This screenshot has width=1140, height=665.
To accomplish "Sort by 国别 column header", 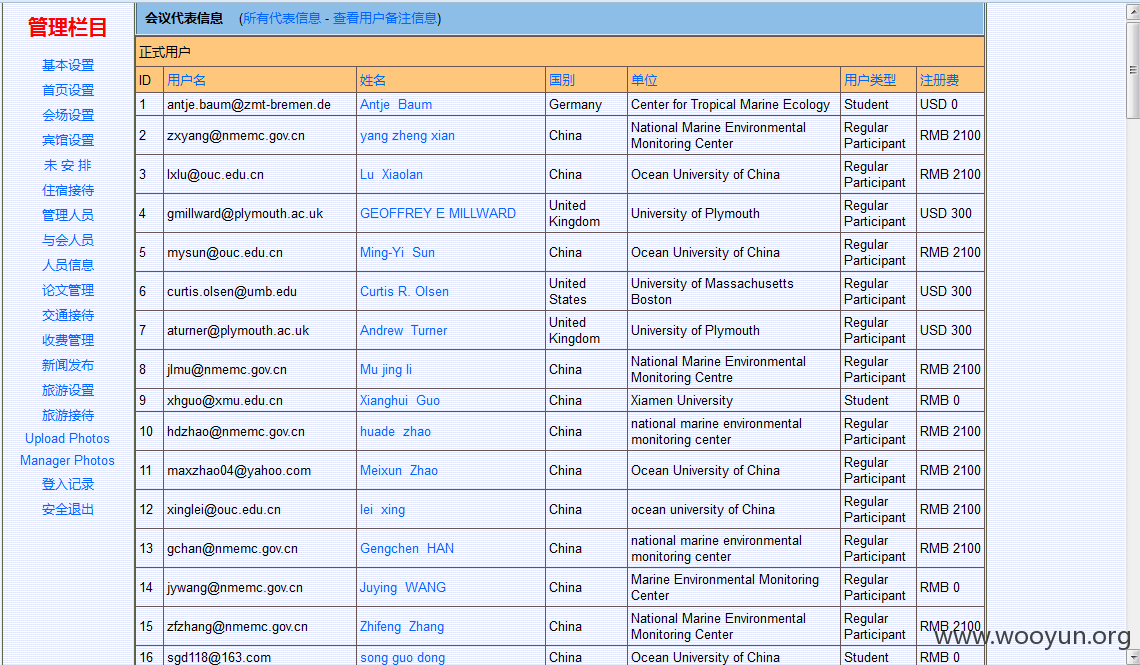I will [562, 80].
